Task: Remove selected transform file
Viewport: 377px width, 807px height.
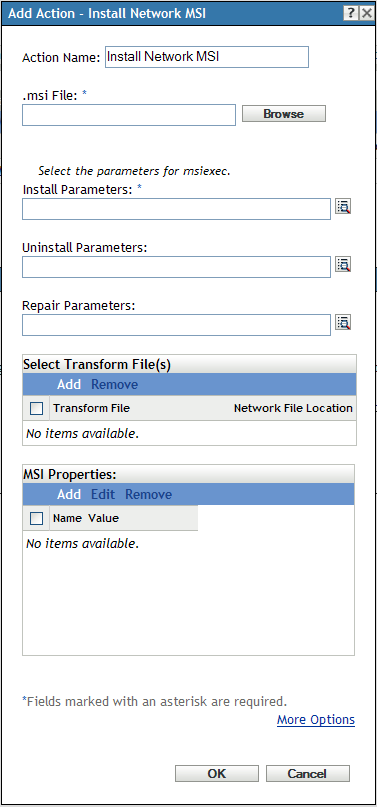Action: click(x=115, y=384)
